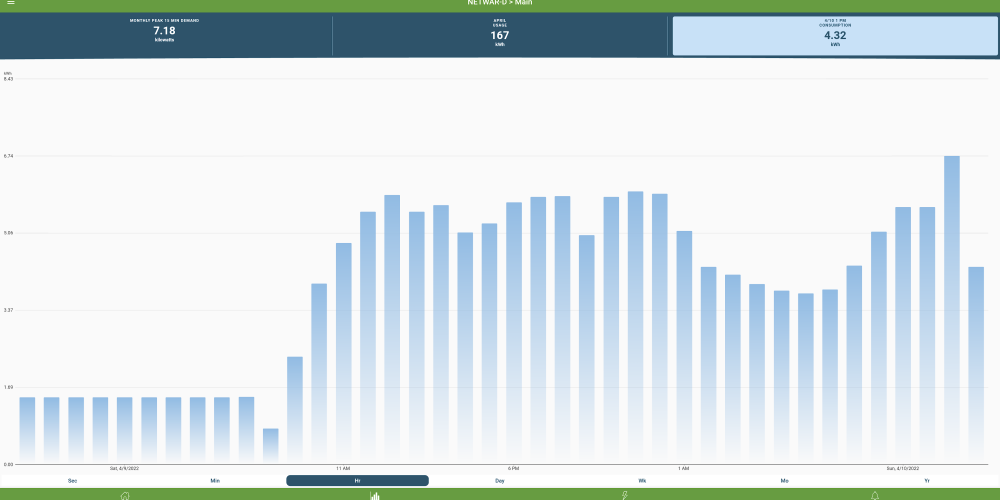This screenshot has width=1000, height=500.
Task: Switch the graph to Day scale
Action: (499, 481)
